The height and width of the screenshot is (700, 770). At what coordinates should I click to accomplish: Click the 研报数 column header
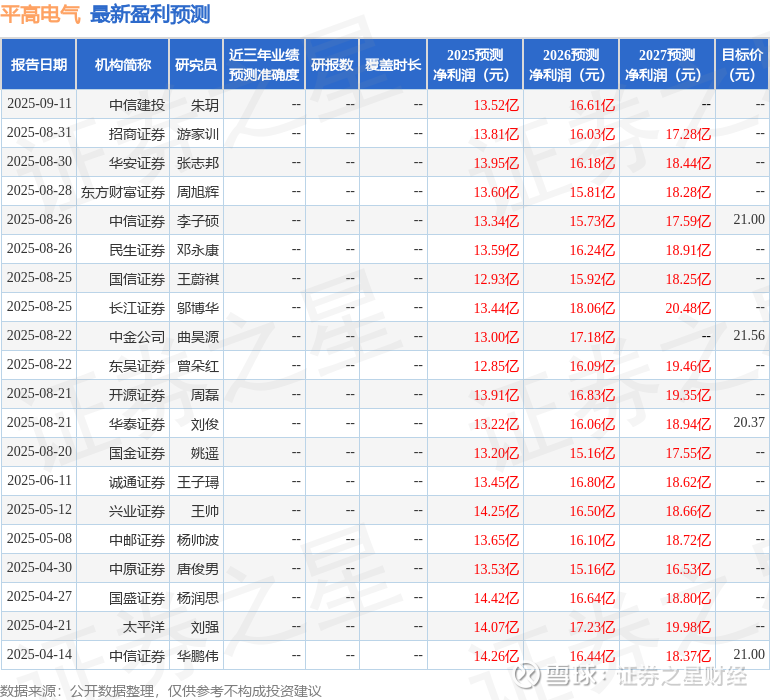(332, 64)
